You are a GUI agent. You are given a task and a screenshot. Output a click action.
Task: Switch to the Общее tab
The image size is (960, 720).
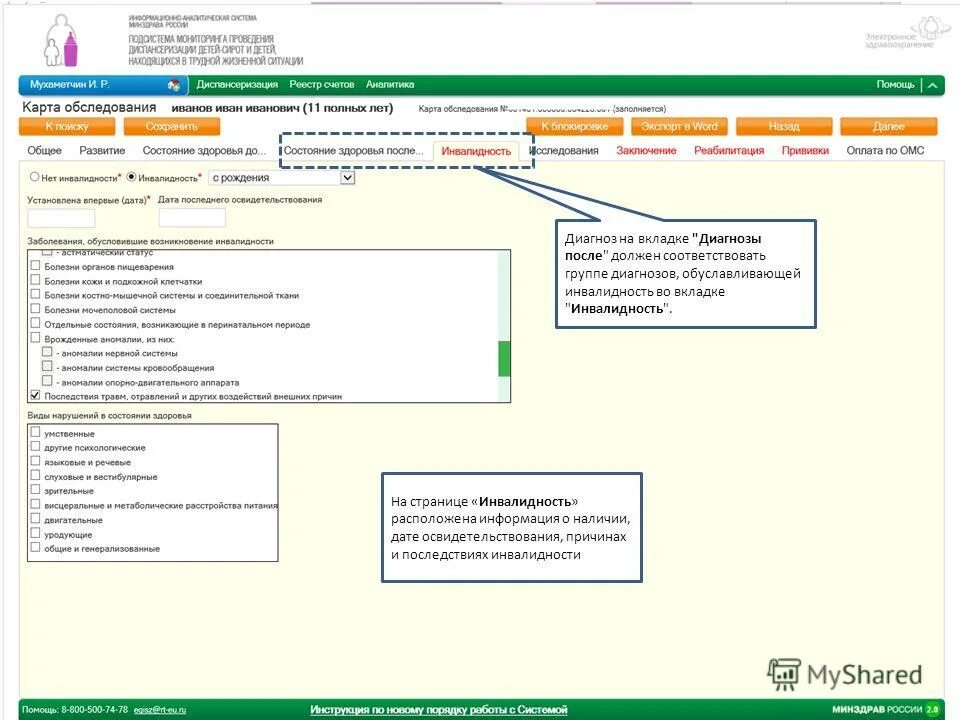(x=44, y=151)
